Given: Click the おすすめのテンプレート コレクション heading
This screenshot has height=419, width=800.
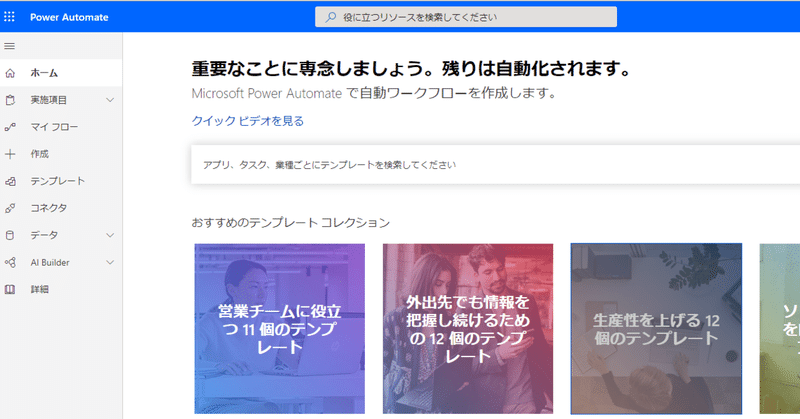Looking at the screenshot, I should 290,223.
